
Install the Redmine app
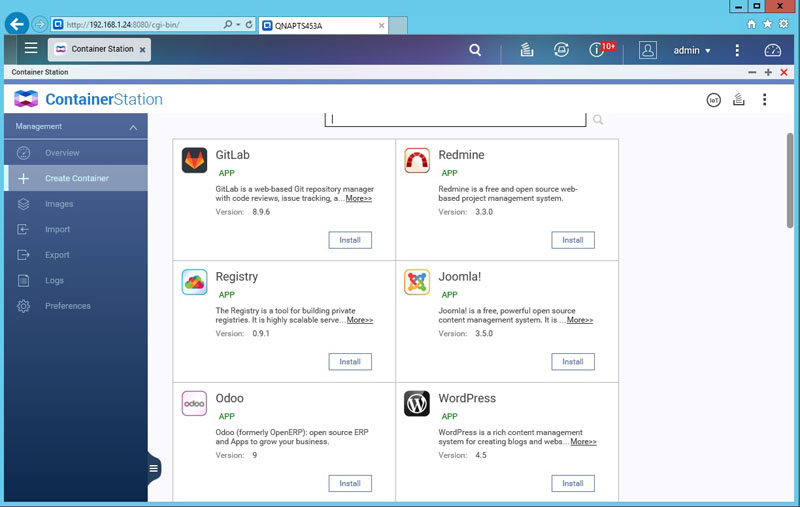click(572, 240)
